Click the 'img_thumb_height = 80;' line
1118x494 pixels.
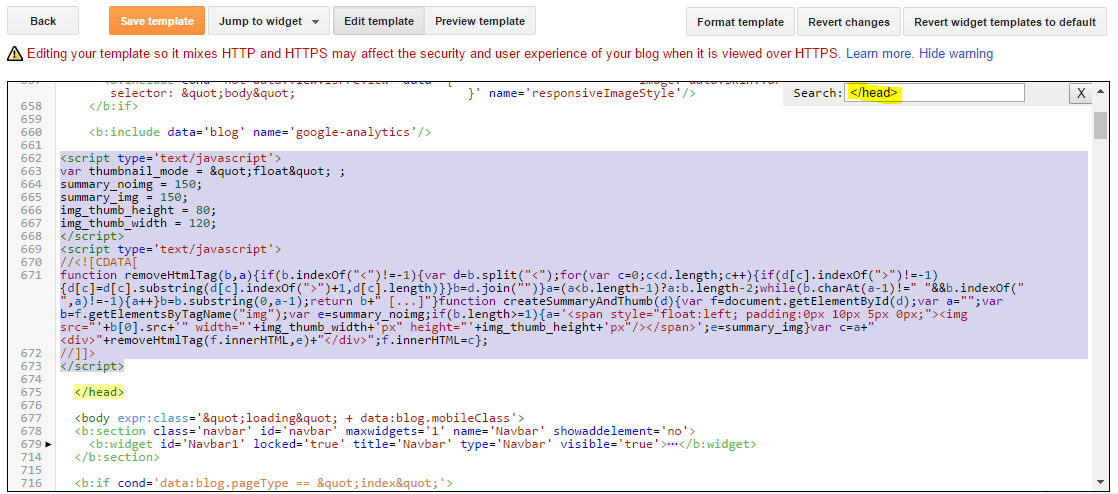138,210
